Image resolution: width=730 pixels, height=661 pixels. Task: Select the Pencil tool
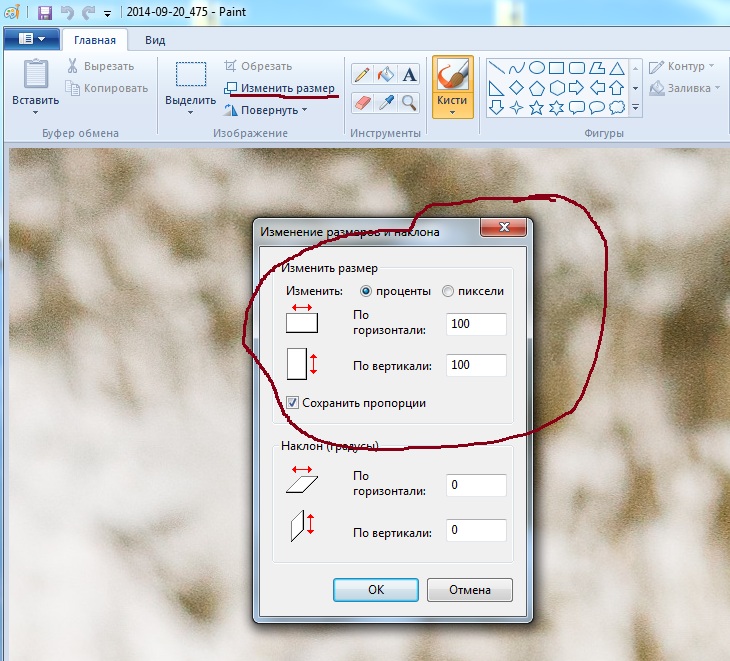pos(362,74)
